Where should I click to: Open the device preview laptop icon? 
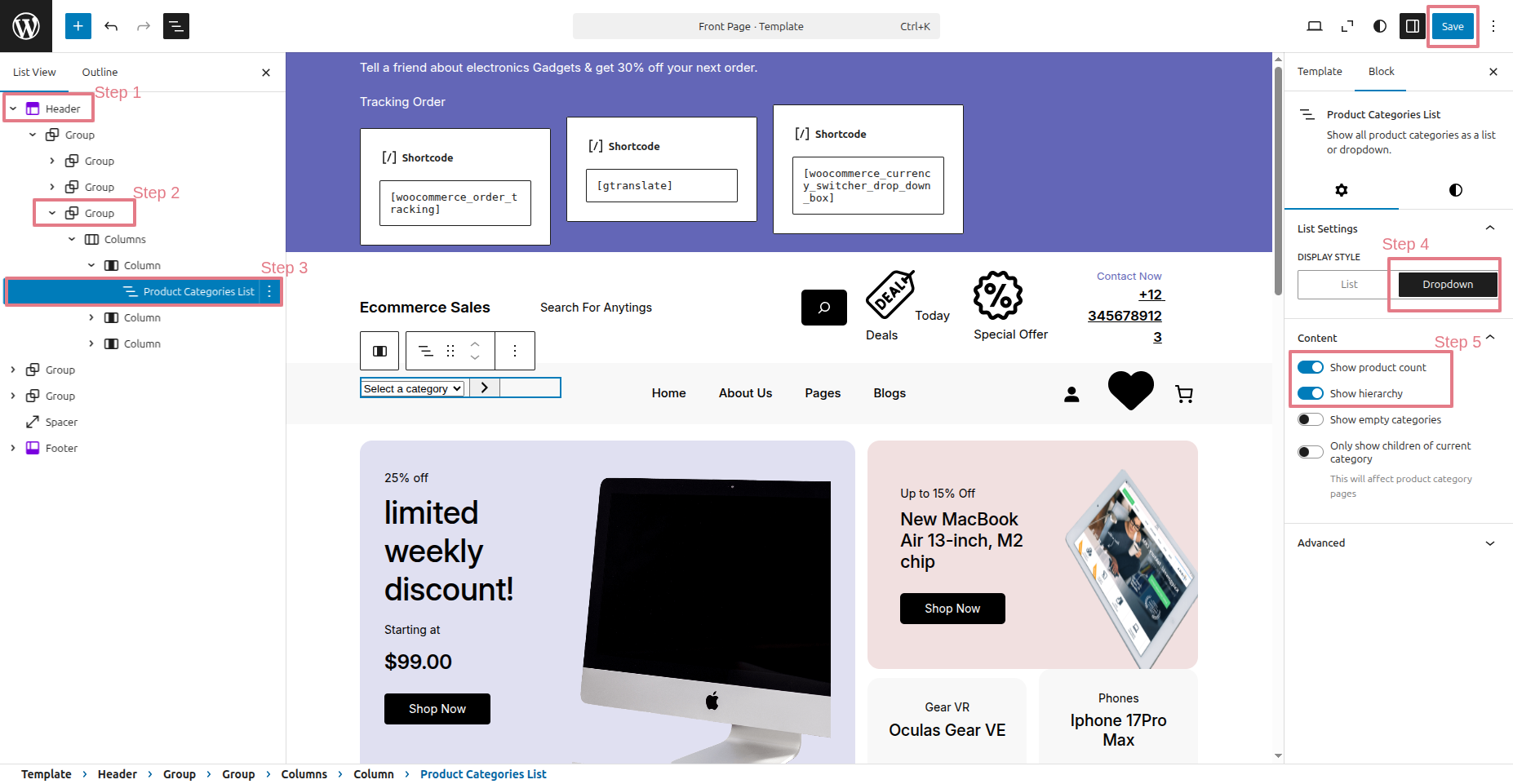pyautogui.click(x=1315, y=26)
